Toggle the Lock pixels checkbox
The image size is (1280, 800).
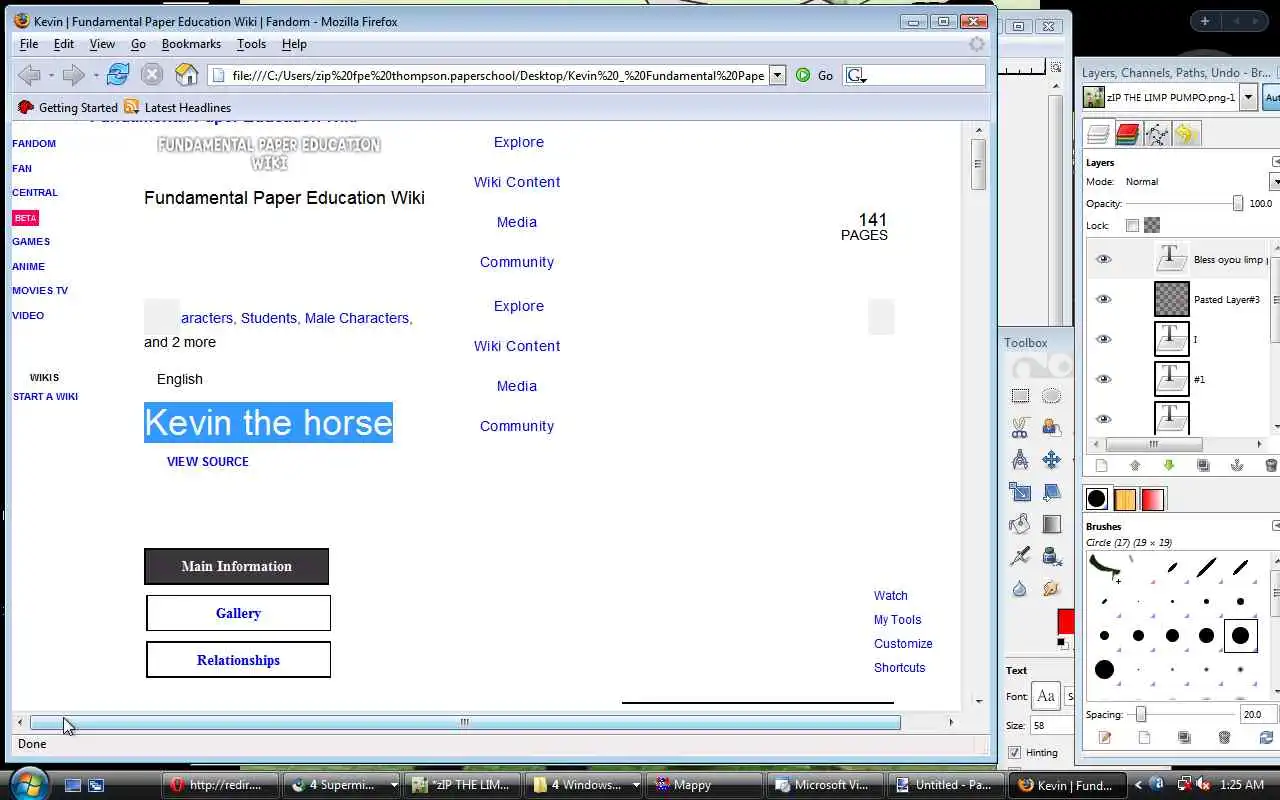click(x=1132, y=226)
